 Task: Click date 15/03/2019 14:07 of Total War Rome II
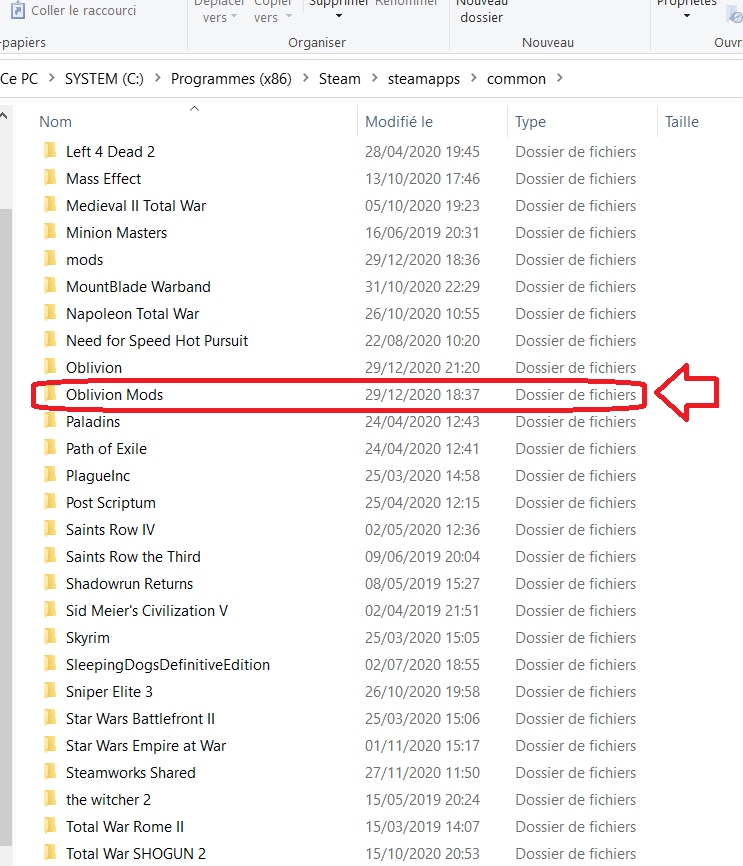[422, 827]
